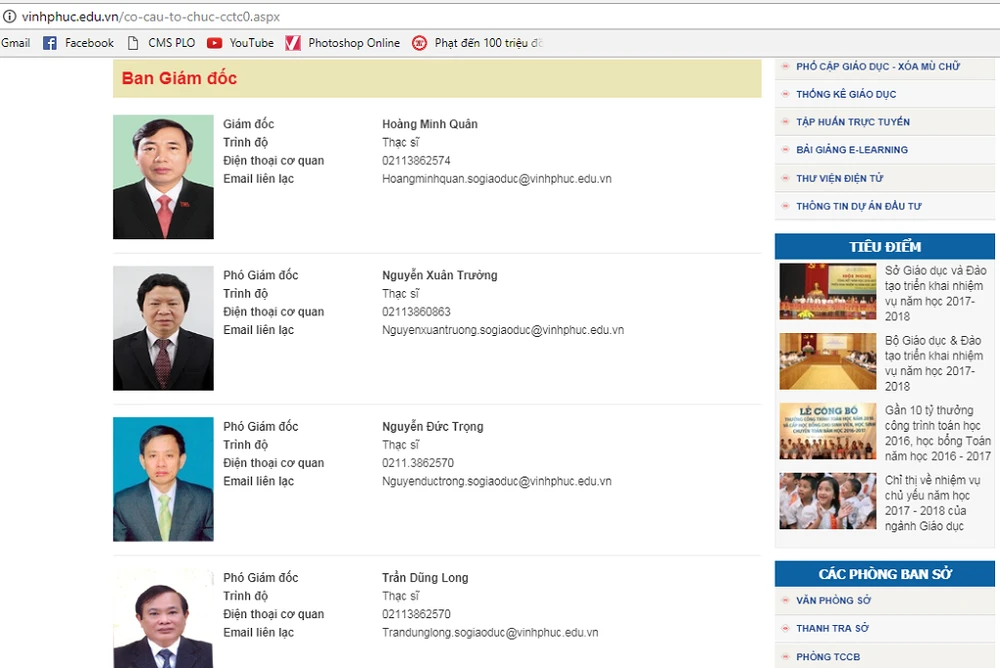The image size is (1000, 668).
Task: Open 'Thư viện điện tử' sidebar item
Action: (x=839, y=178)
